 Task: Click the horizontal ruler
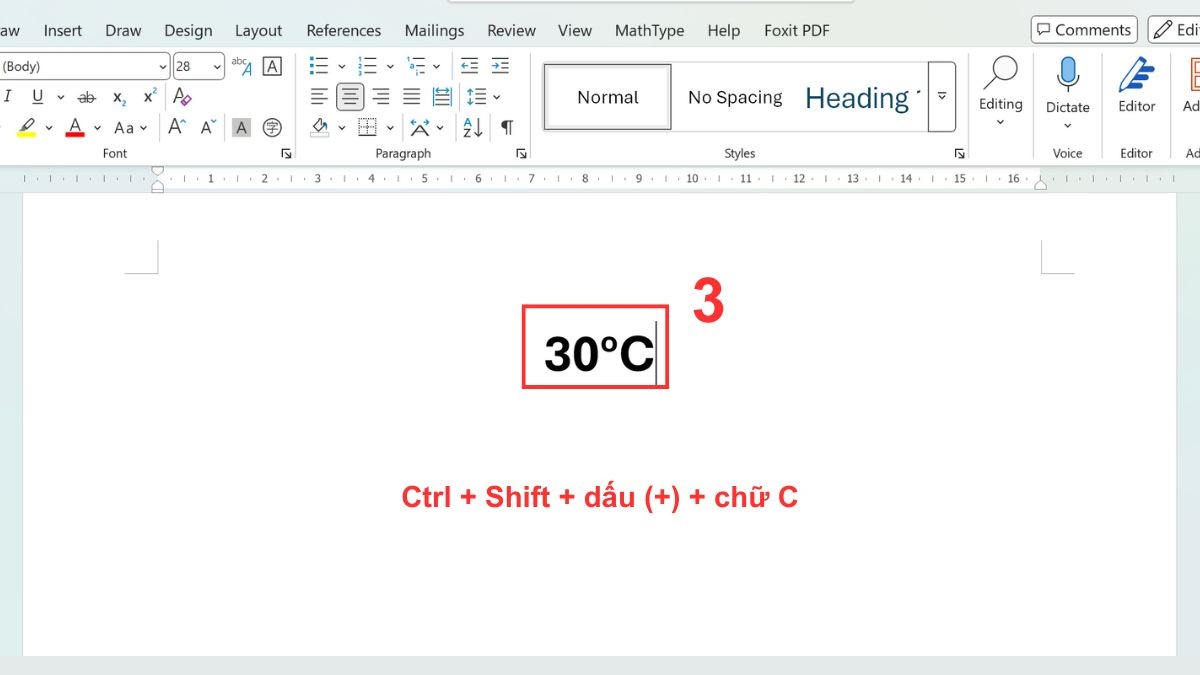click(598, 179)
